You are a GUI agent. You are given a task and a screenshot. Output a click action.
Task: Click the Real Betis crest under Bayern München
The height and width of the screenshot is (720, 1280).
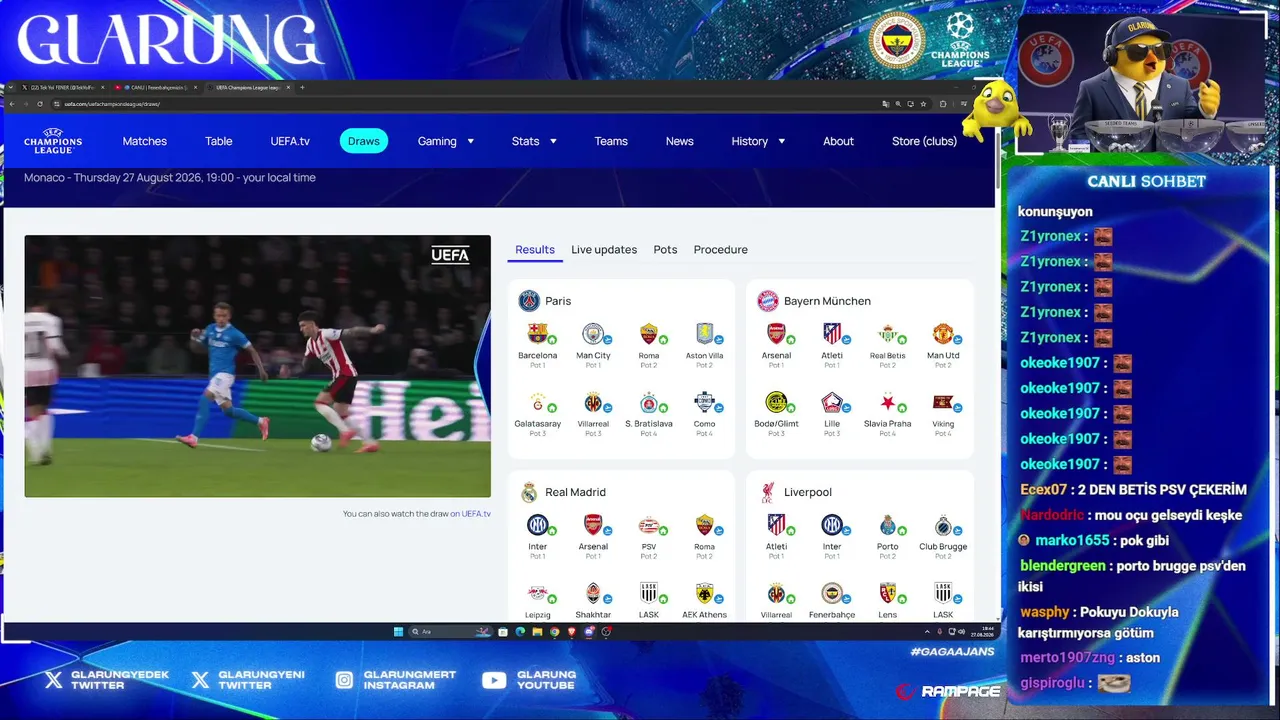887,333
